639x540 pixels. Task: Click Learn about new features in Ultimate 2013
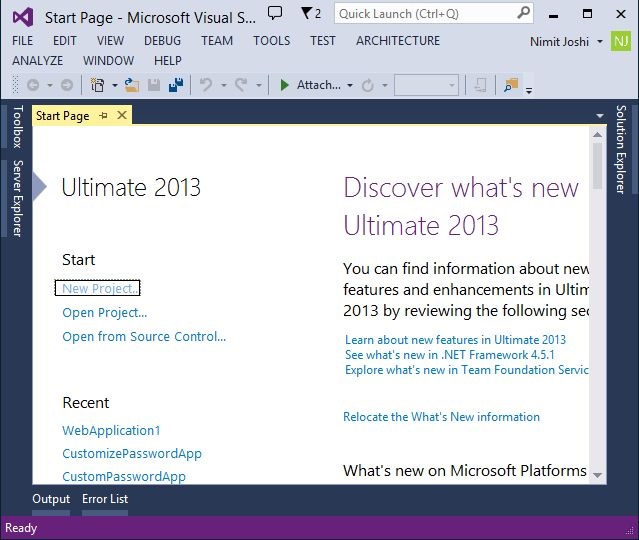455,340
